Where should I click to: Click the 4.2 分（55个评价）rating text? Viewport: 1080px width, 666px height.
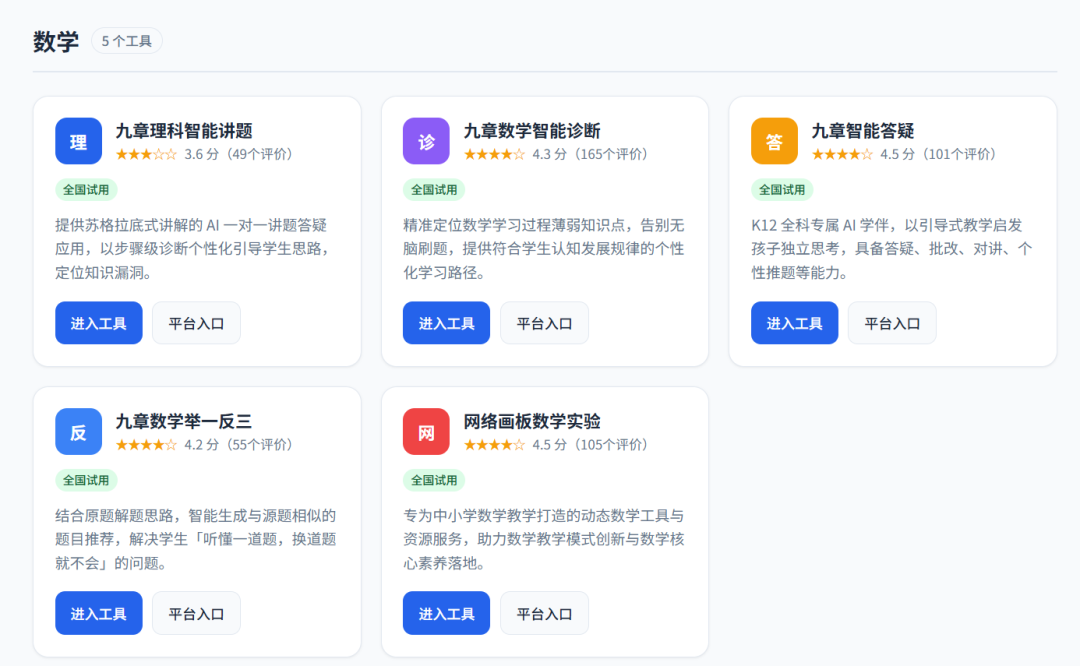(x=241, y=445)
